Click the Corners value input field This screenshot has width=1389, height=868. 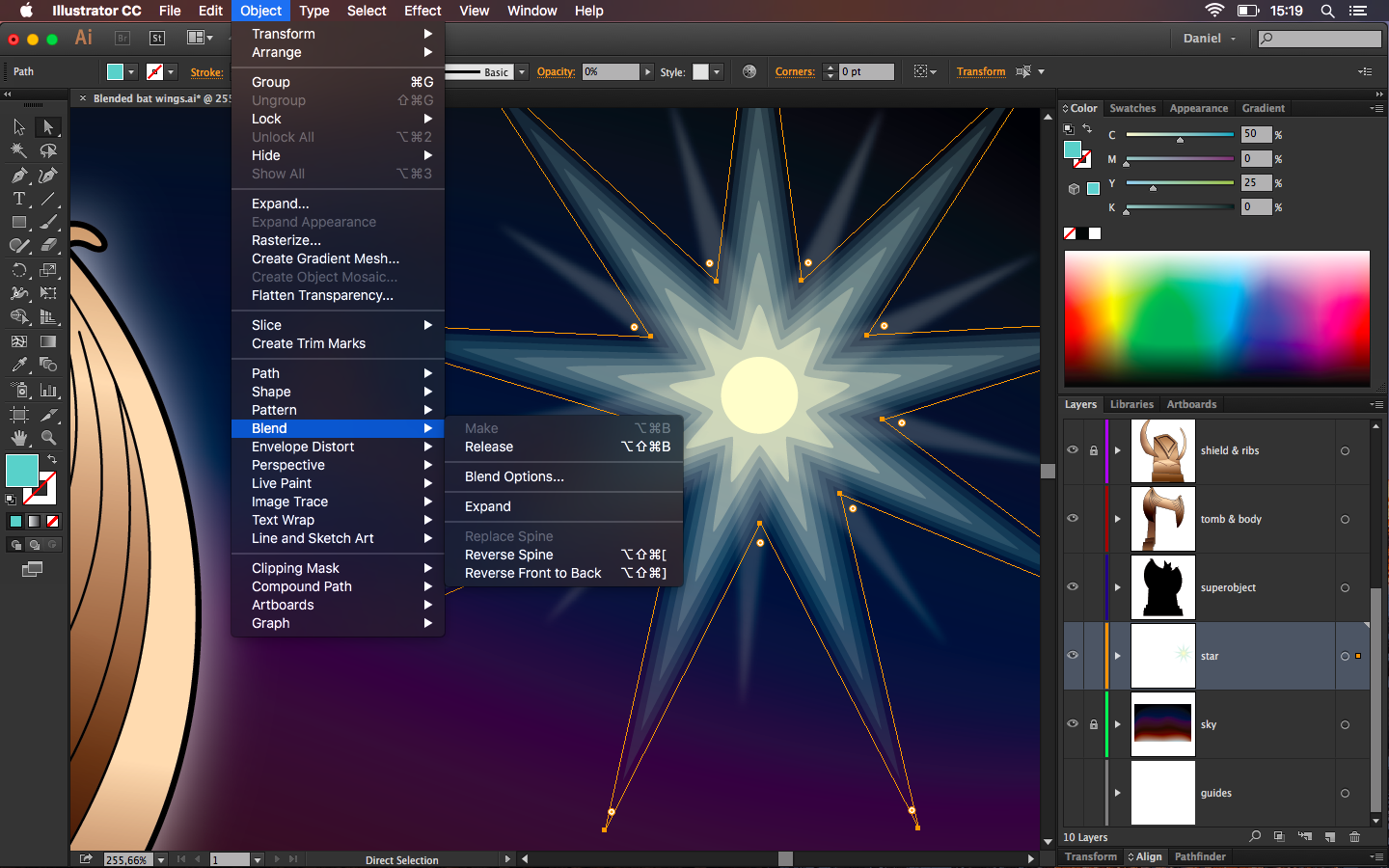tap(866, 71)
